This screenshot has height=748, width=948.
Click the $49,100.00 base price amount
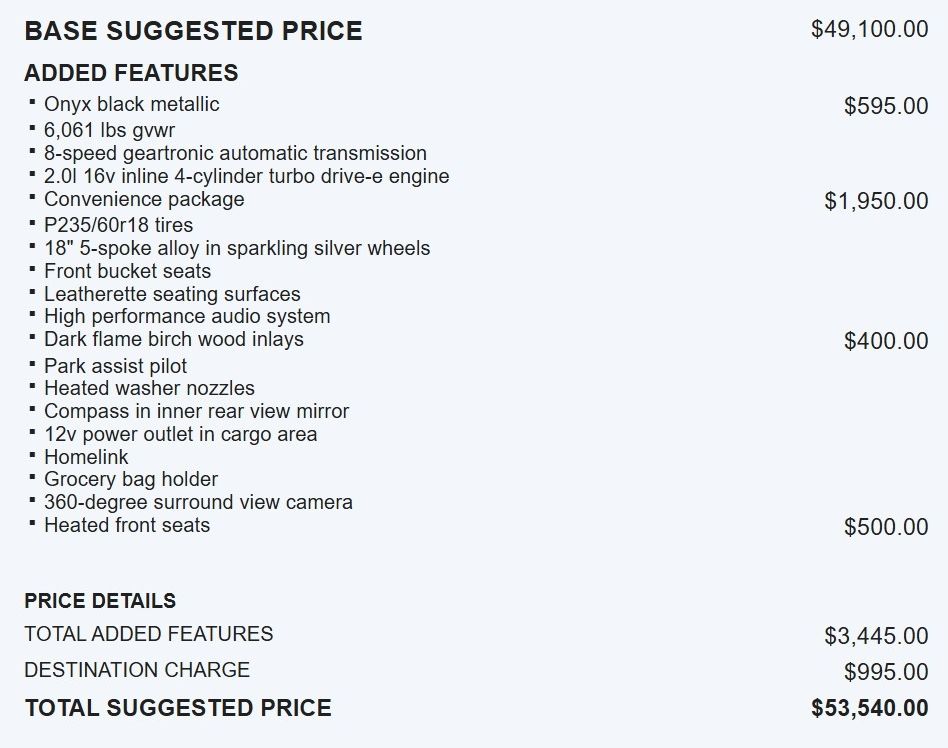coord(869,29)
